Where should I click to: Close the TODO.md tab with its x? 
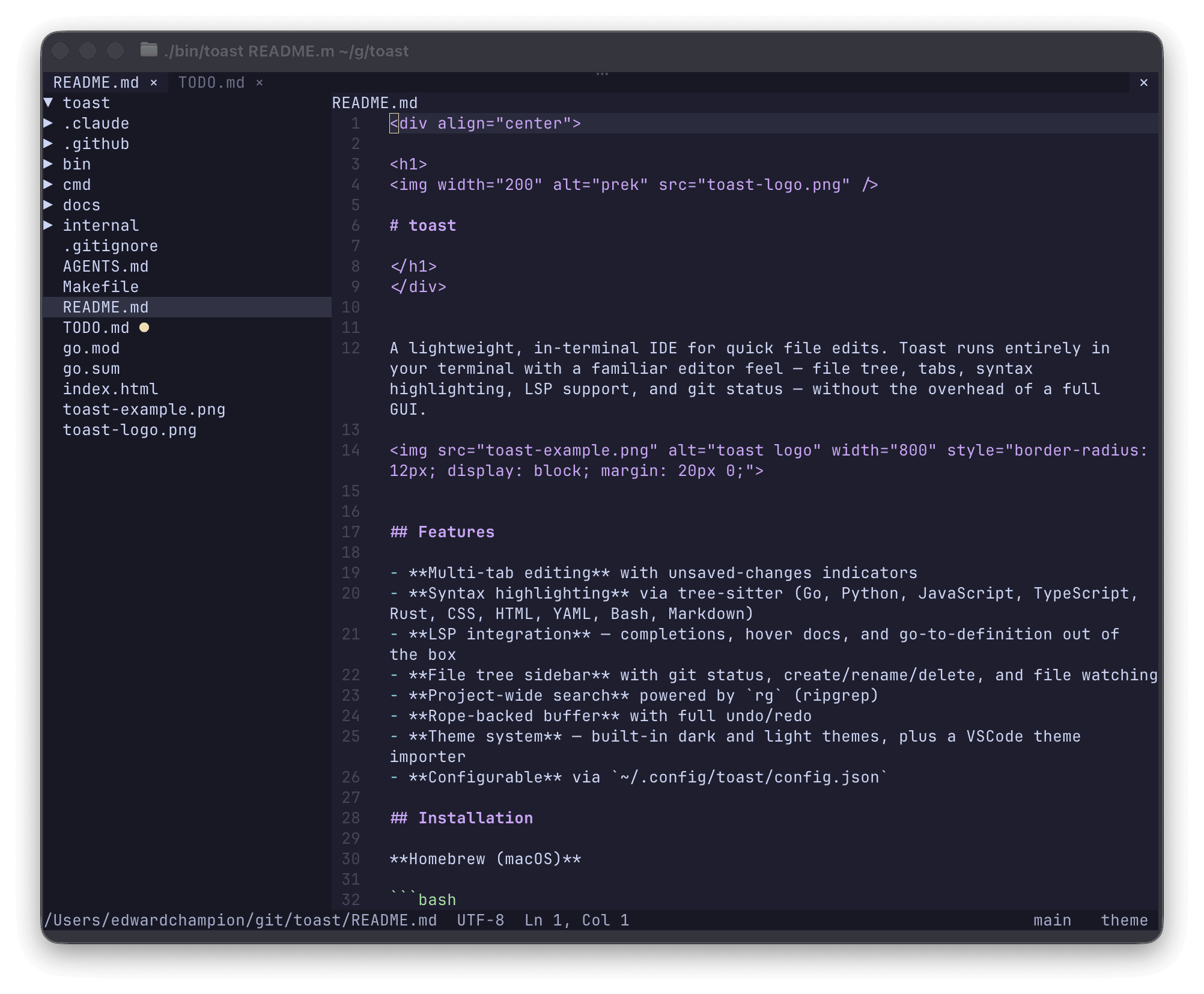[x=260, y=83]
